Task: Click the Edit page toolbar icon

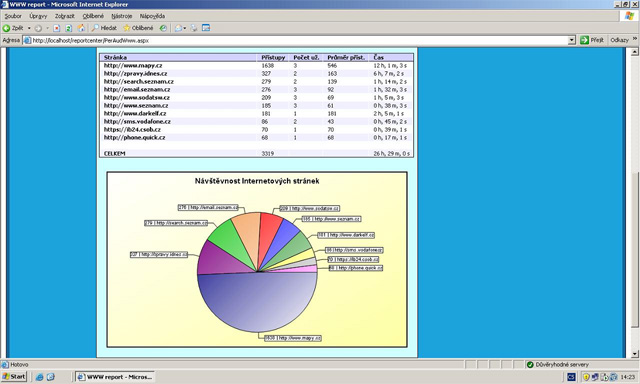Action: [206, 28]
